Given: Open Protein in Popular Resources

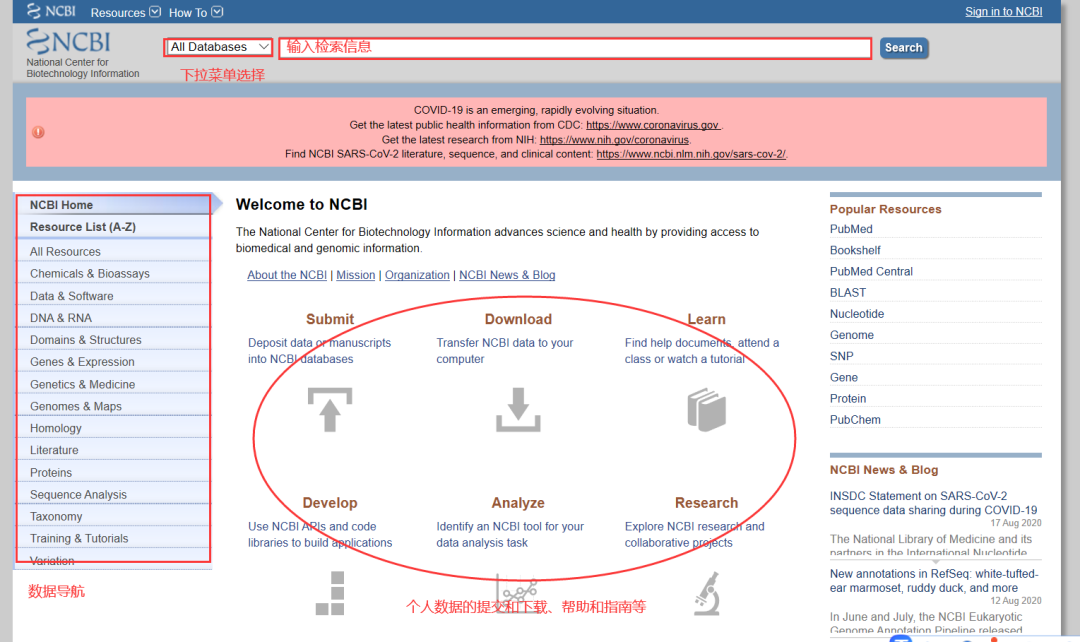Looking at the screenshot, I should click(848, 398).
